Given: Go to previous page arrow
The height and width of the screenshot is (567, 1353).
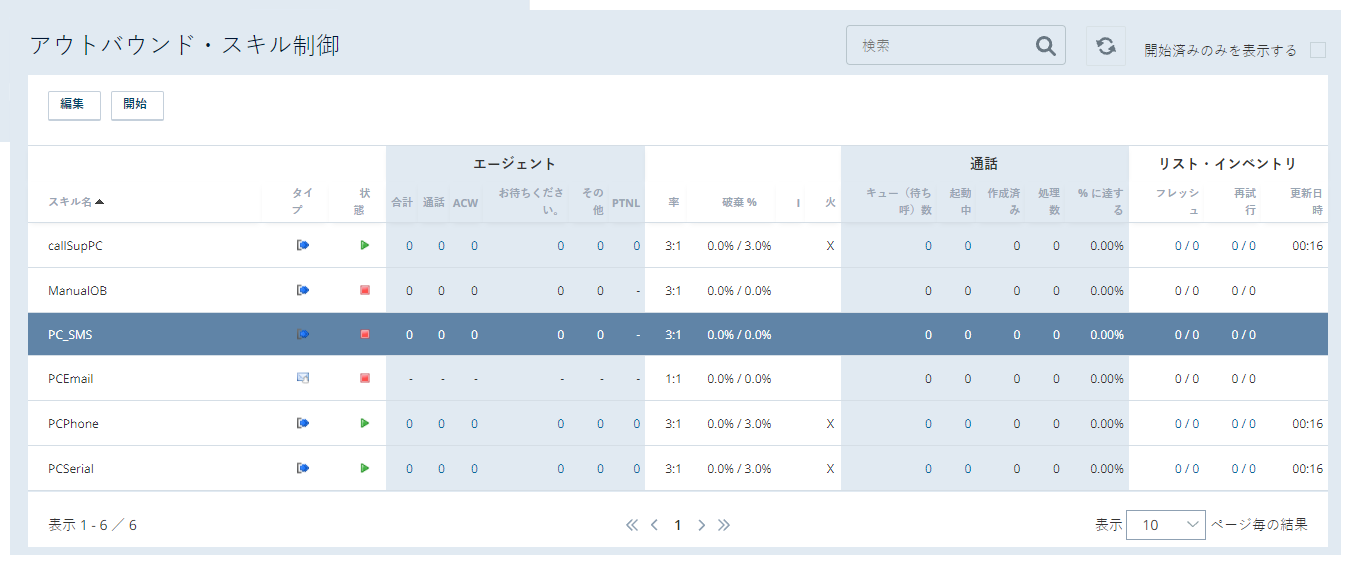Looking at the screenshot, I should click(654, 525).
